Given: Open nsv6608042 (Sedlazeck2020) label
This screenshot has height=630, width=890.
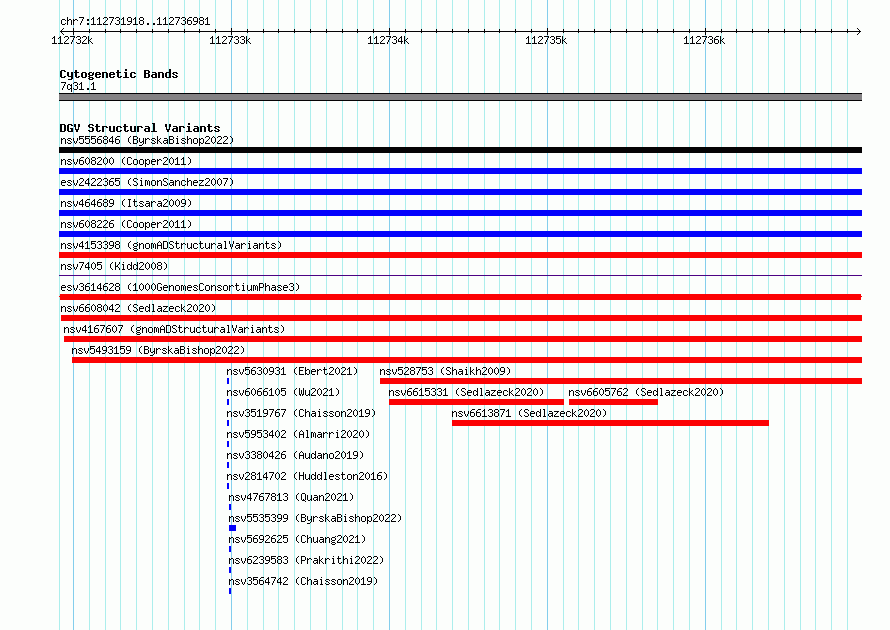Looking at the screenshot, I should pos(138,308).
